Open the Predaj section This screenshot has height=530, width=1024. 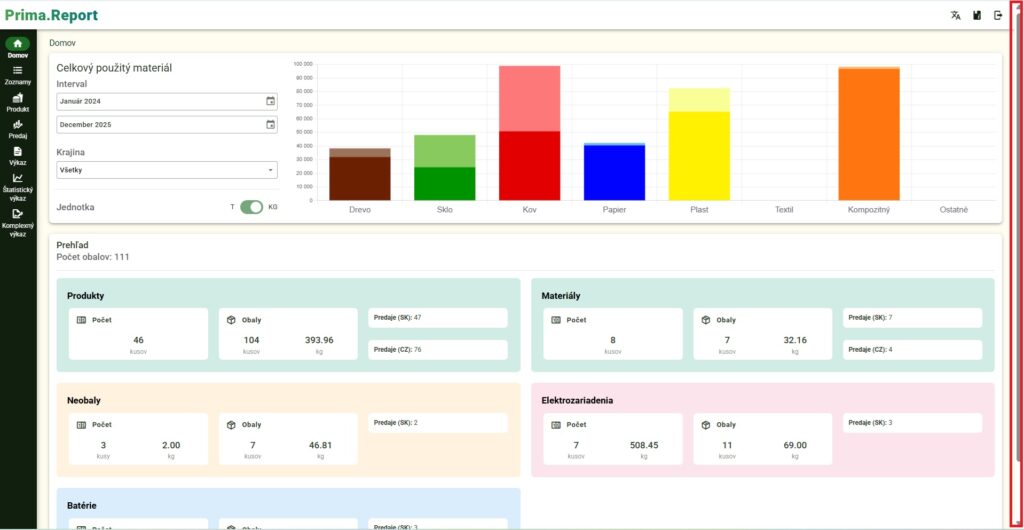[x=17, y=129]
